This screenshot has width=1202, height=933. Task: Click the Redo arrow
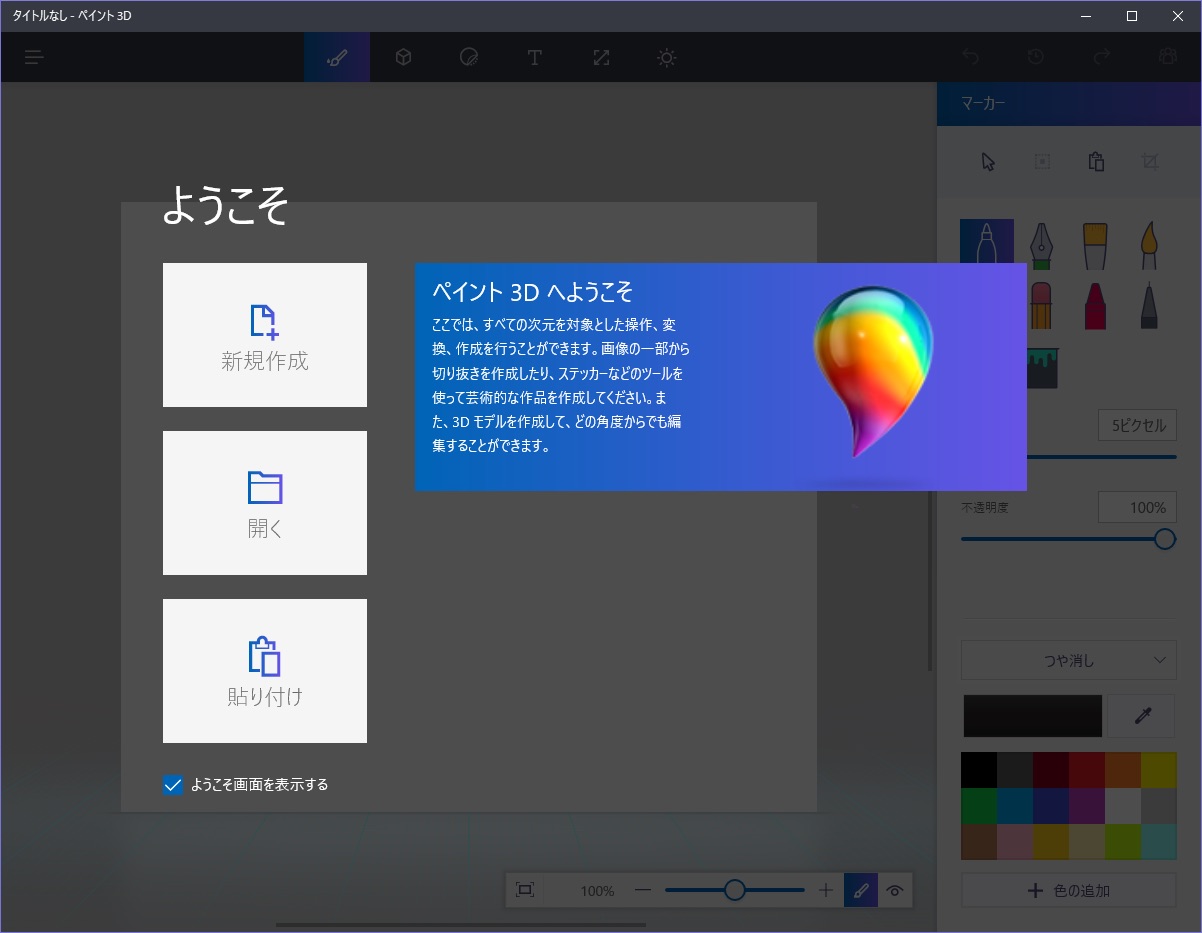[1102, 57]
